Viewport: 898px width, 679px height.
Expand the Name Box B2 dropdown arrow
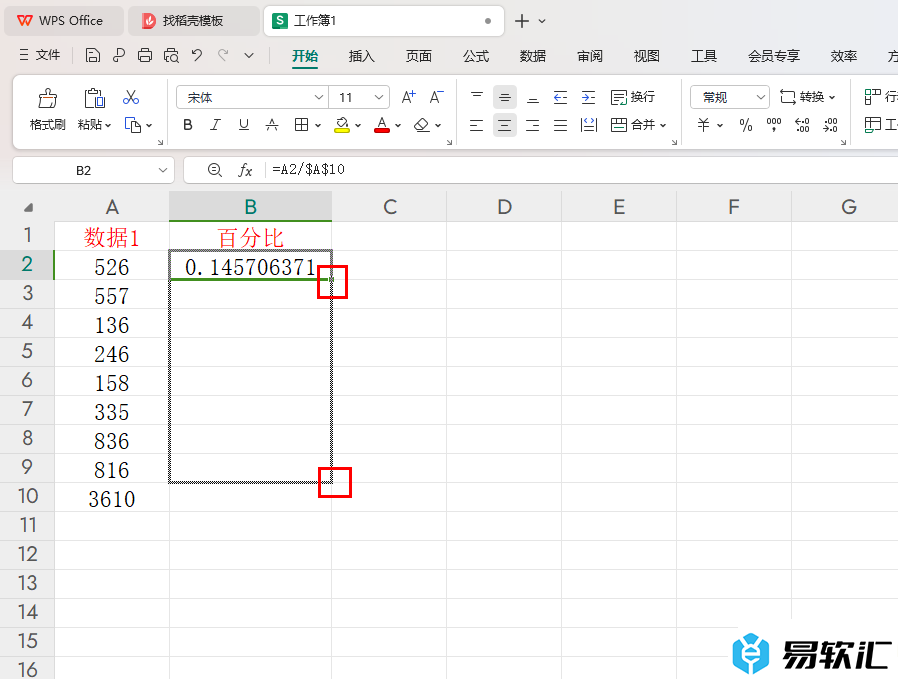pos(163,170)
